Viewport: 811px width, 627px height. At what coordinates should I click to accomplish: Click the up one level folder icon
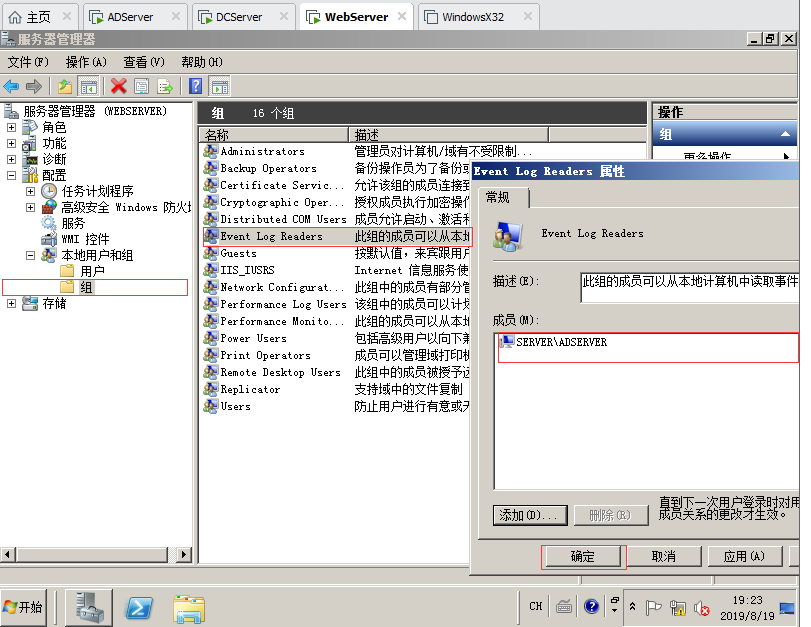tap(65, 87)
